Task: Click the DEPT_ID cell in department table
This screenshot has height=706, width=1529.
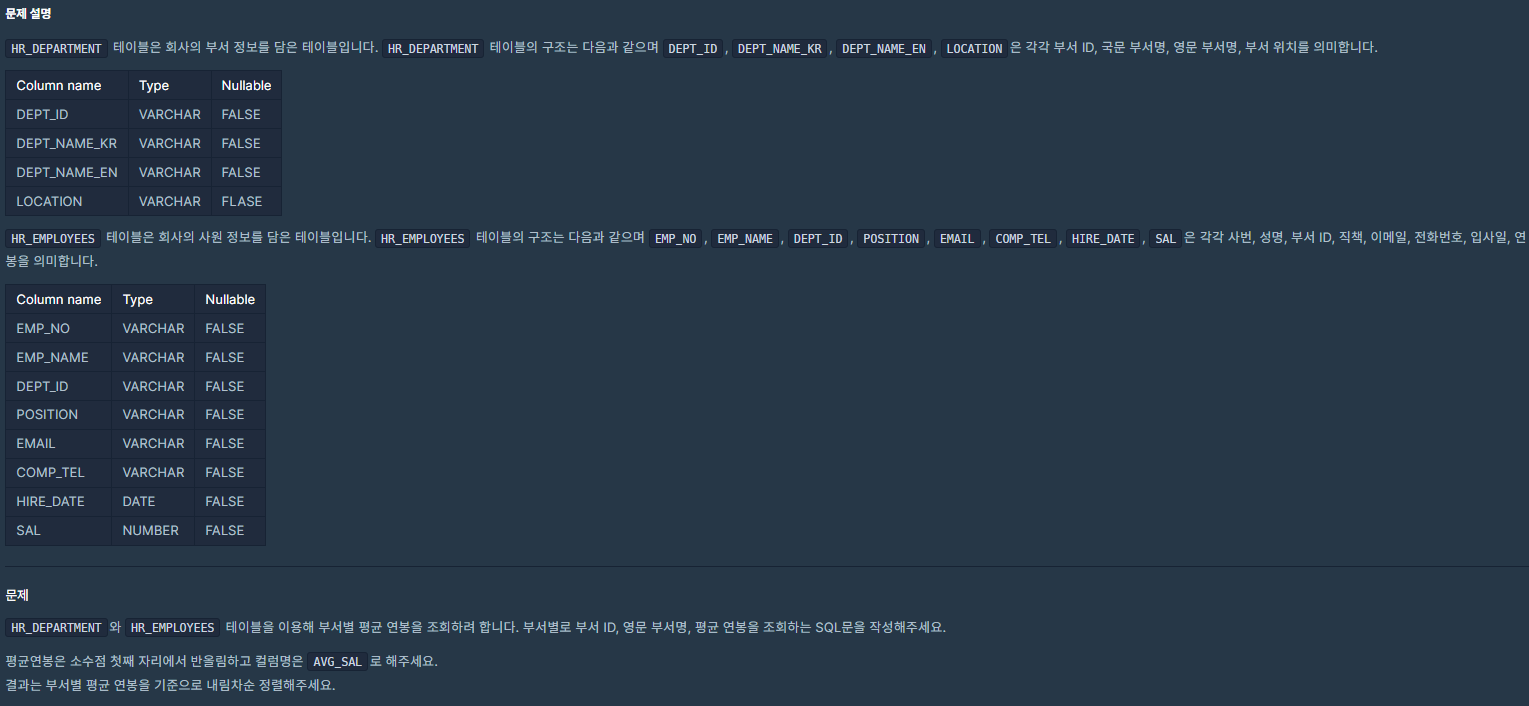Action: (x=67, y=114)
